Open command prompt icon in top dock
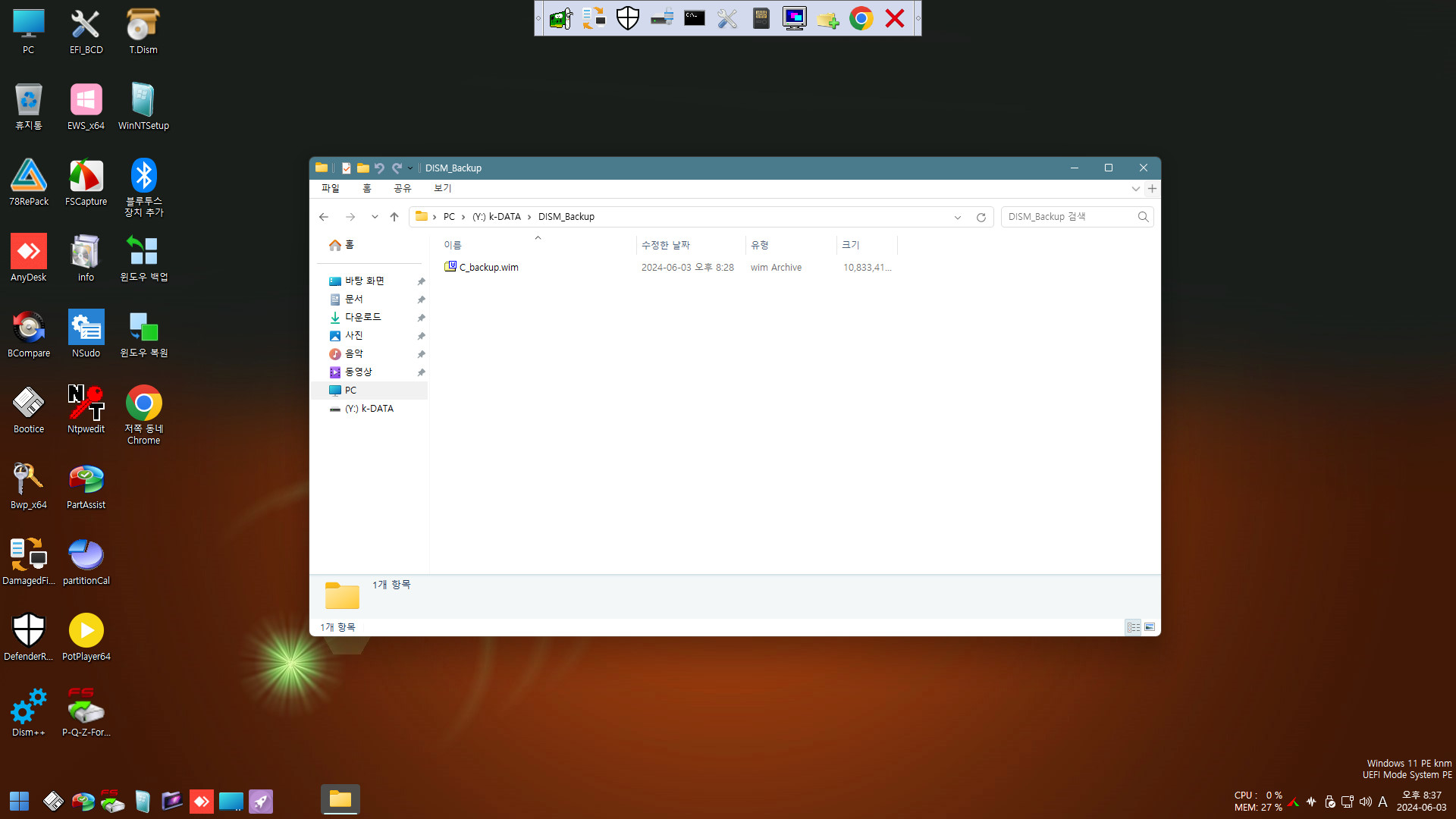 (695, 18)
